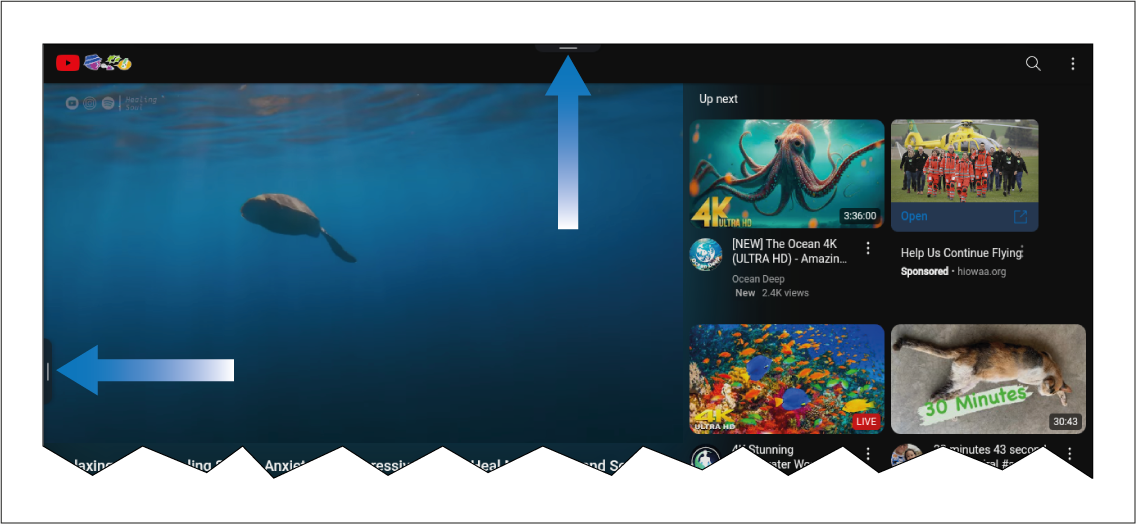Screen dimensions: 1136x524
Task: Click the 'Help Us Continue Flying' ad title
Action: click(960, 253)
